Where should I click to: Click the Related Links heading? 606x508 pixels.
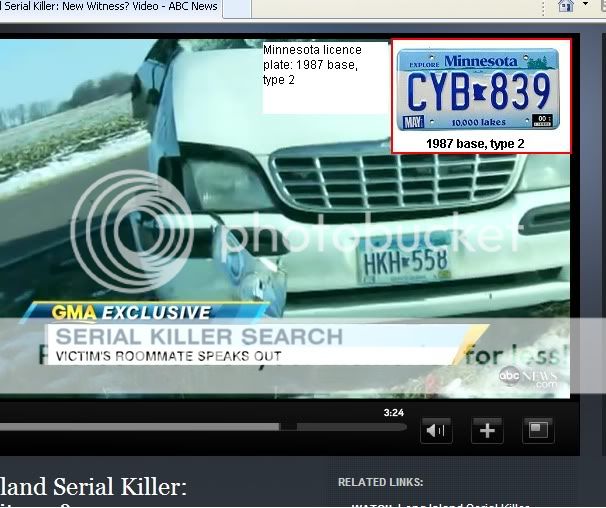point(380,482)
